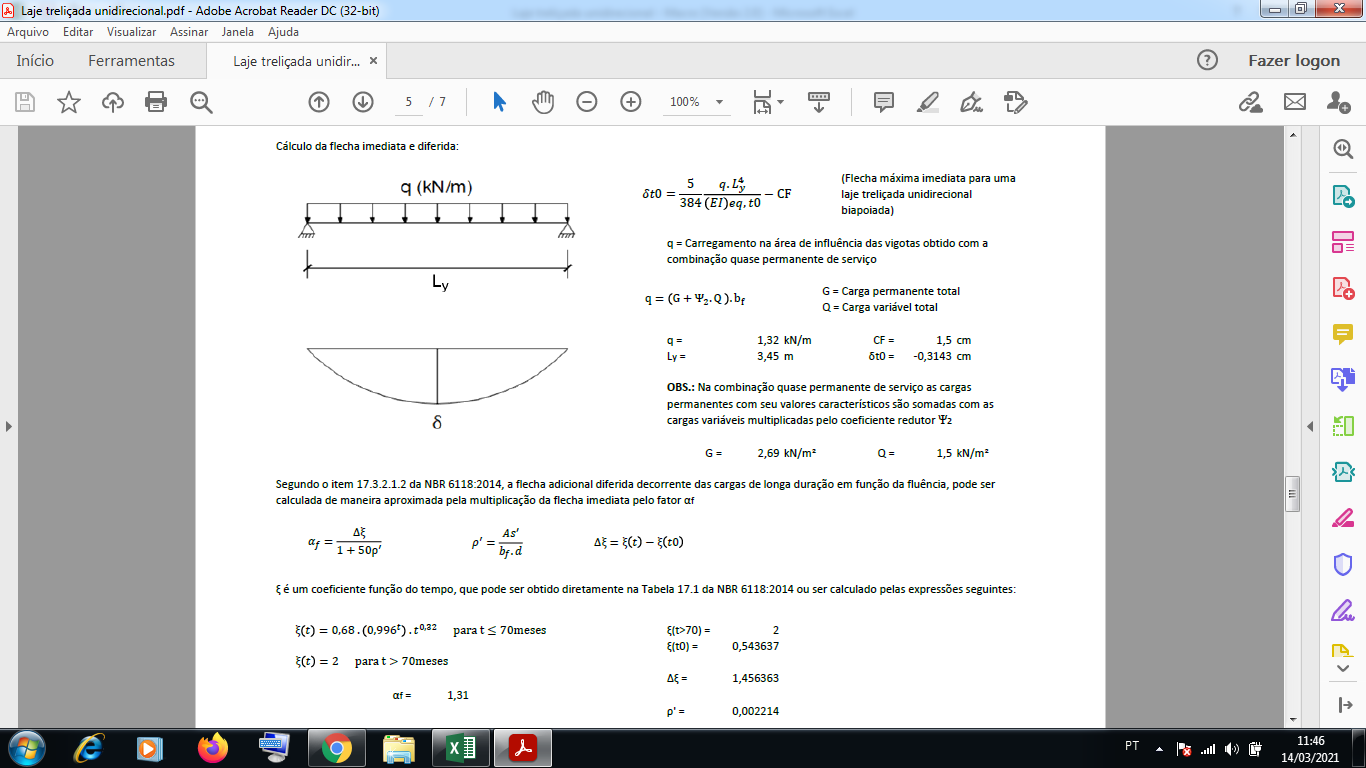Viewport: 1366px width, 768px height.
Task: Open the Export PDF tool in the right pane
Action: pyautogui.click(x=1342, y=195)
